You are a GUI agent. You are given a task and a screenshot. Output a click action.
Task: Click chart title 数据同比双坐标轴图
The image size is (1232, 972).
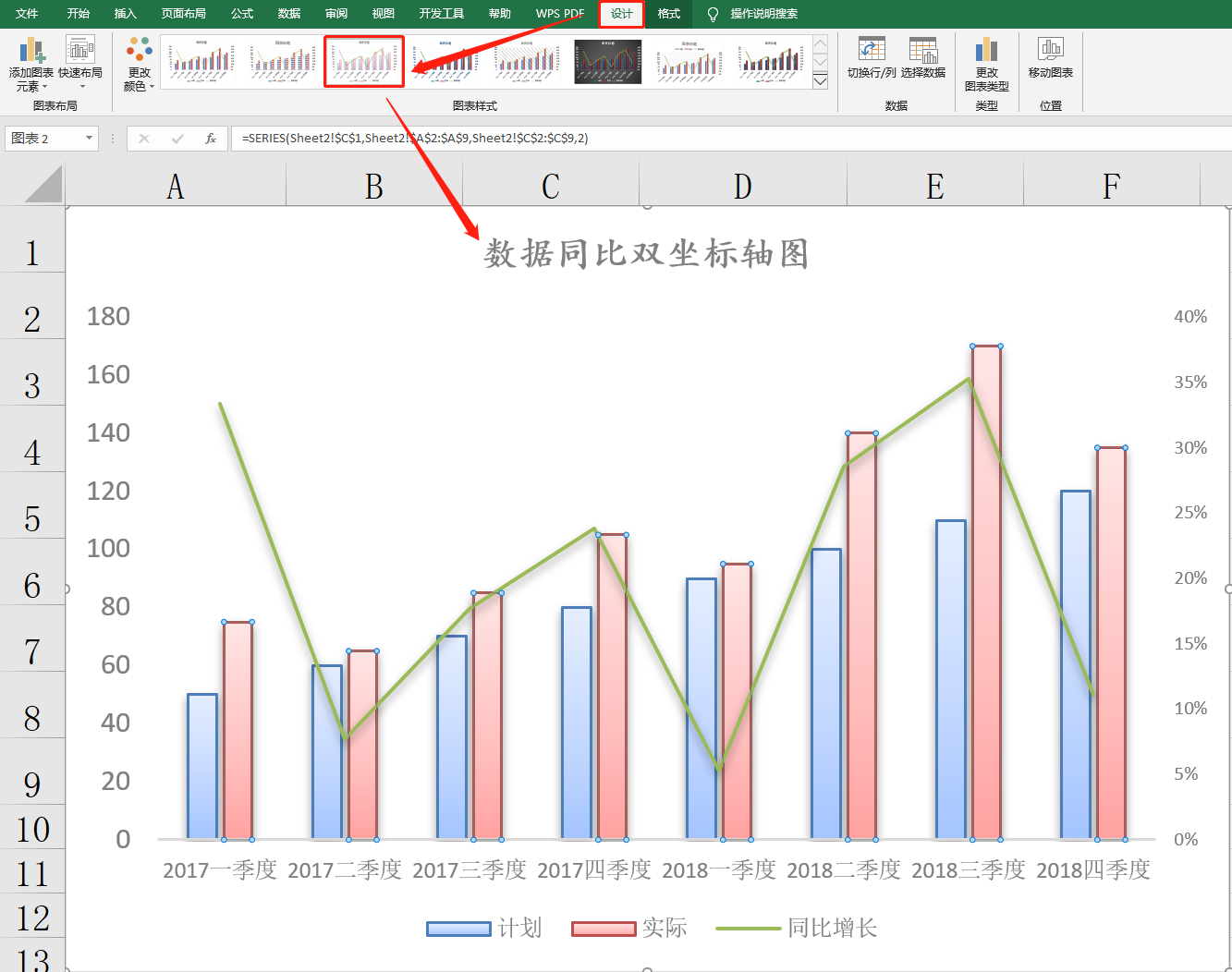[646, 253]
